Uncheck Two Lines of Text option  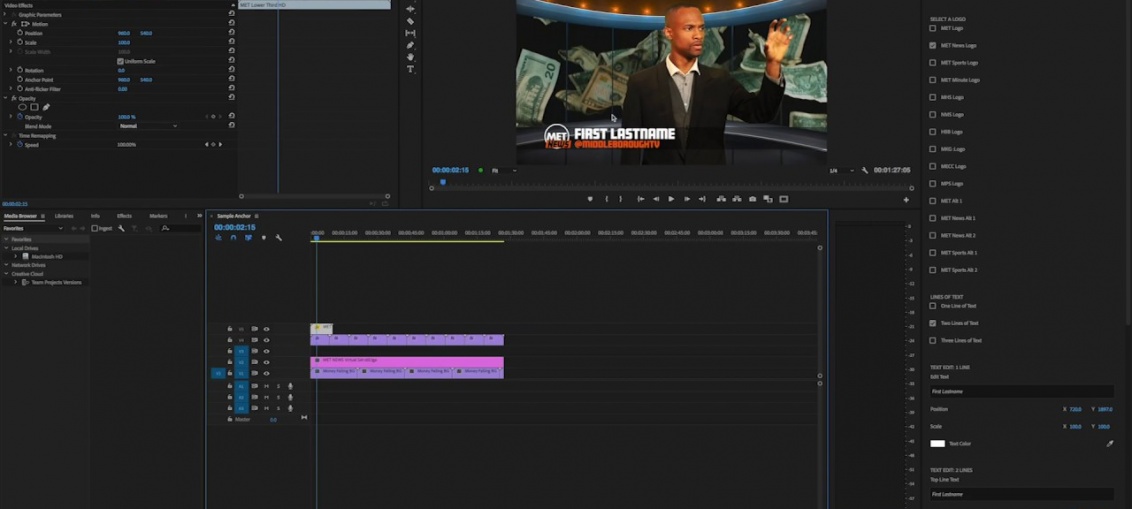933,323
